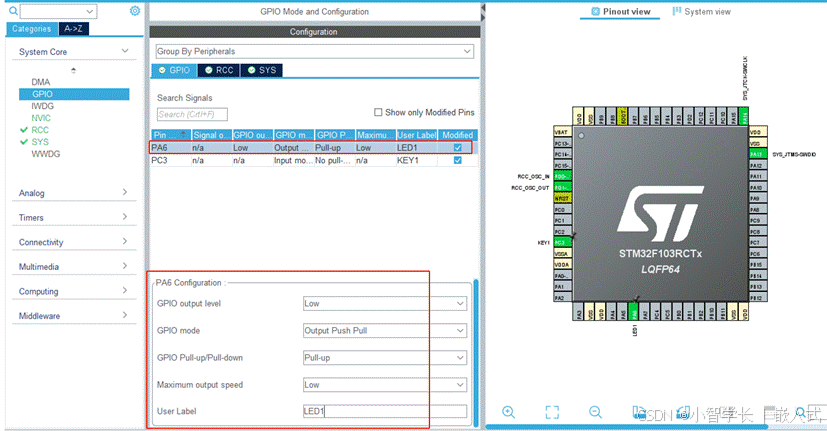Open the GPIO Pull-up/Pull-down dropdown
The width and height of the screenshot is (827, 431).
384,358
